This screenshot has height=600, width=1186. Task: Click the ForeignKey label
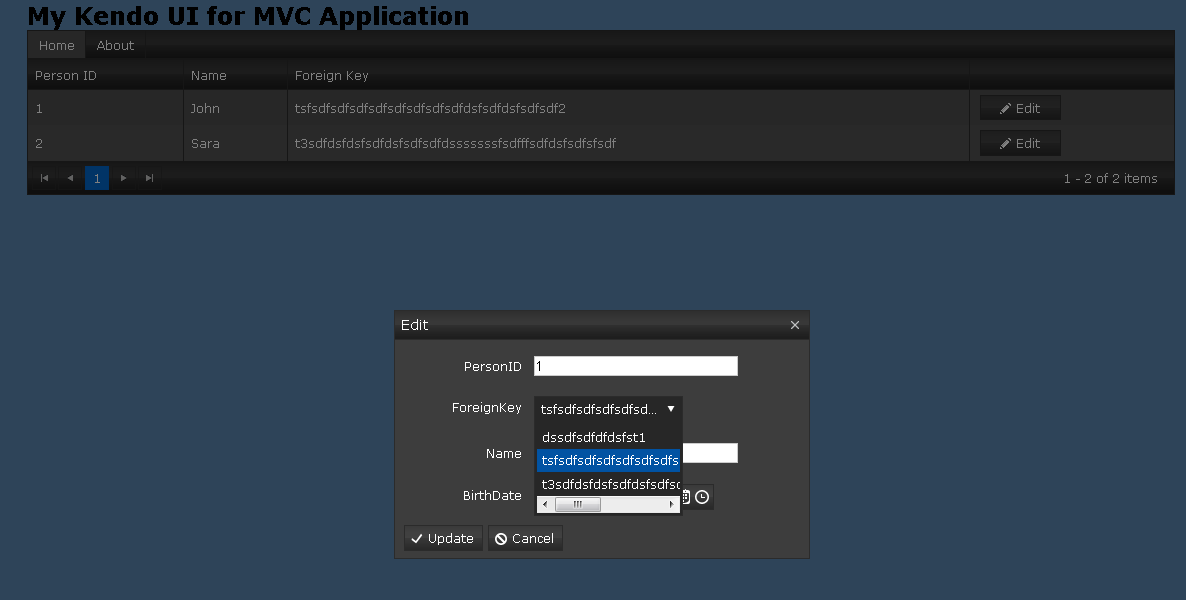[x=486, y=408]
